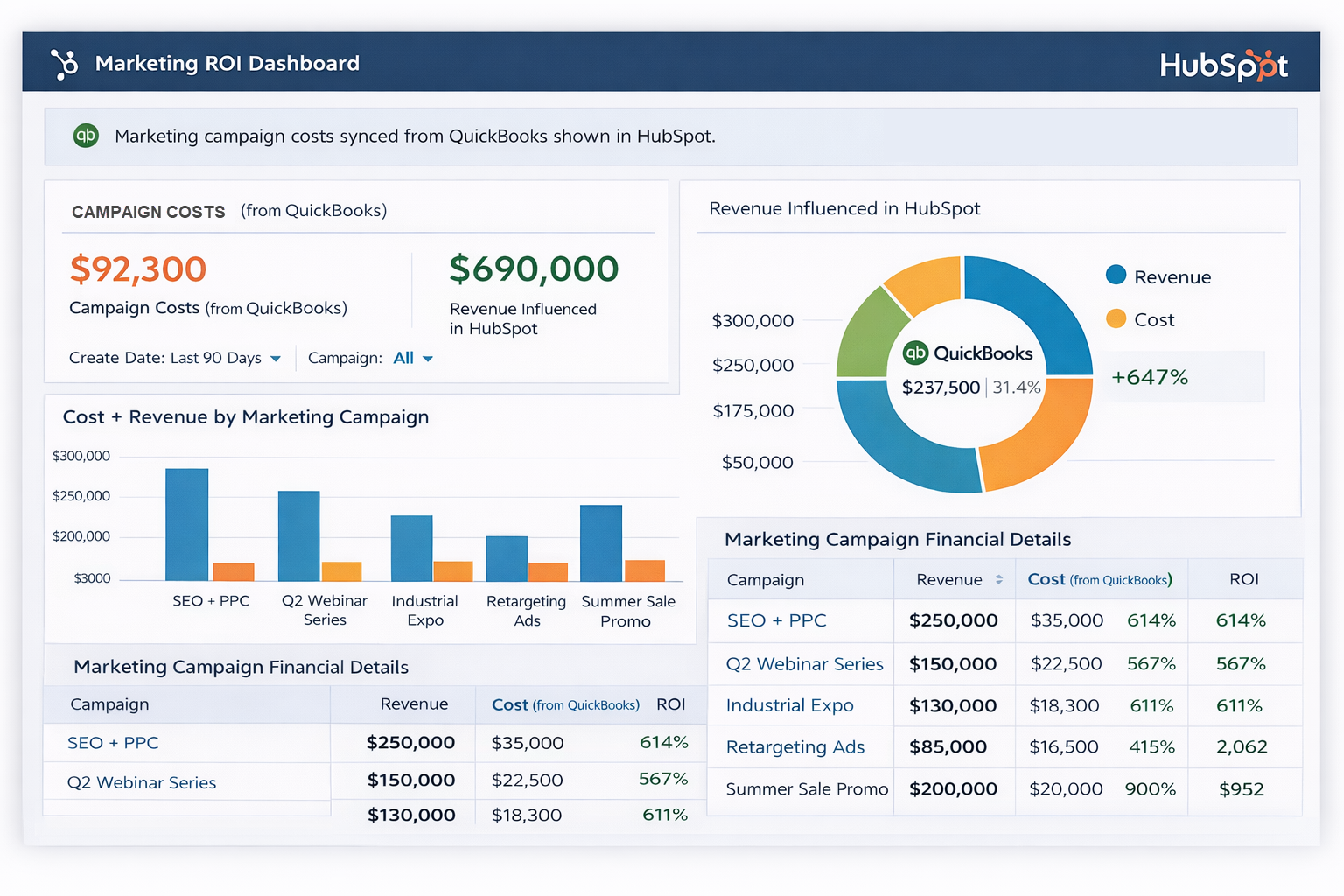Viewport: 1344px width, 896px height.
Task: Click the blue SEO + PPC revenue bar
Action: 186,524
